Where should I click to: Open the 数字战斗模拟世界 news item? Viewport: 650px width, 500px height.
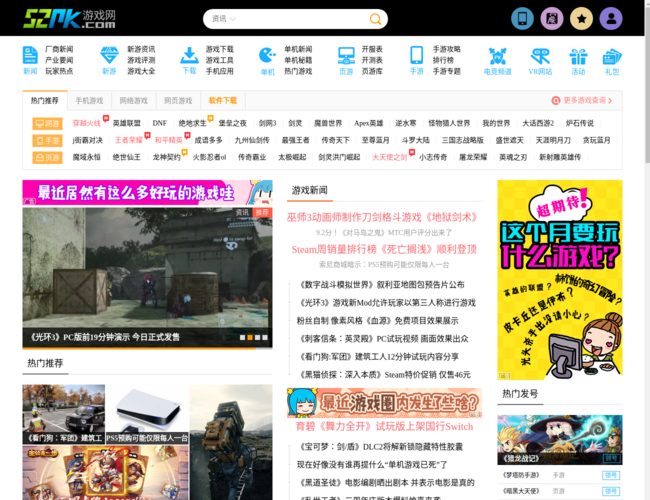(x=382, y=285)
